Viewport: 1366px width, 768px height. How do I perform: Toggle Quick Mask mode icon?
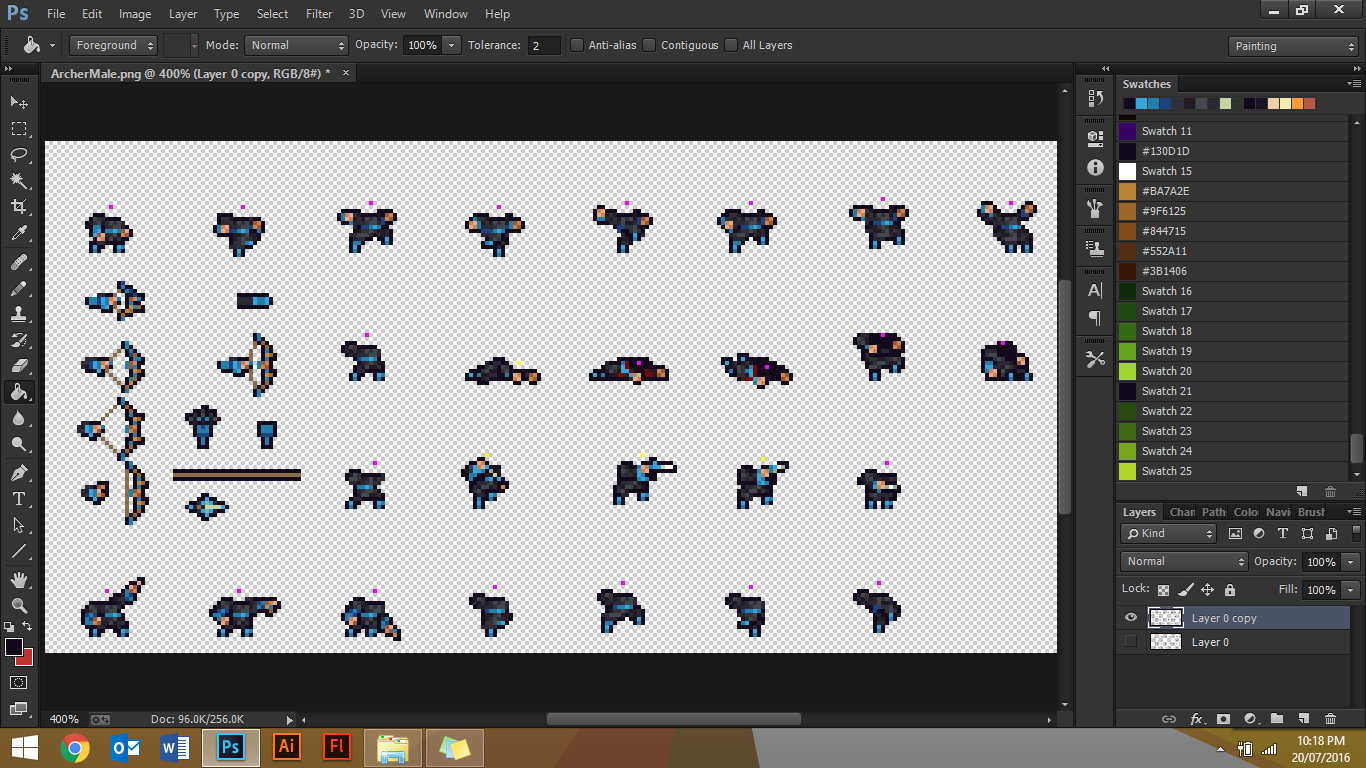[x=19, y=683]
